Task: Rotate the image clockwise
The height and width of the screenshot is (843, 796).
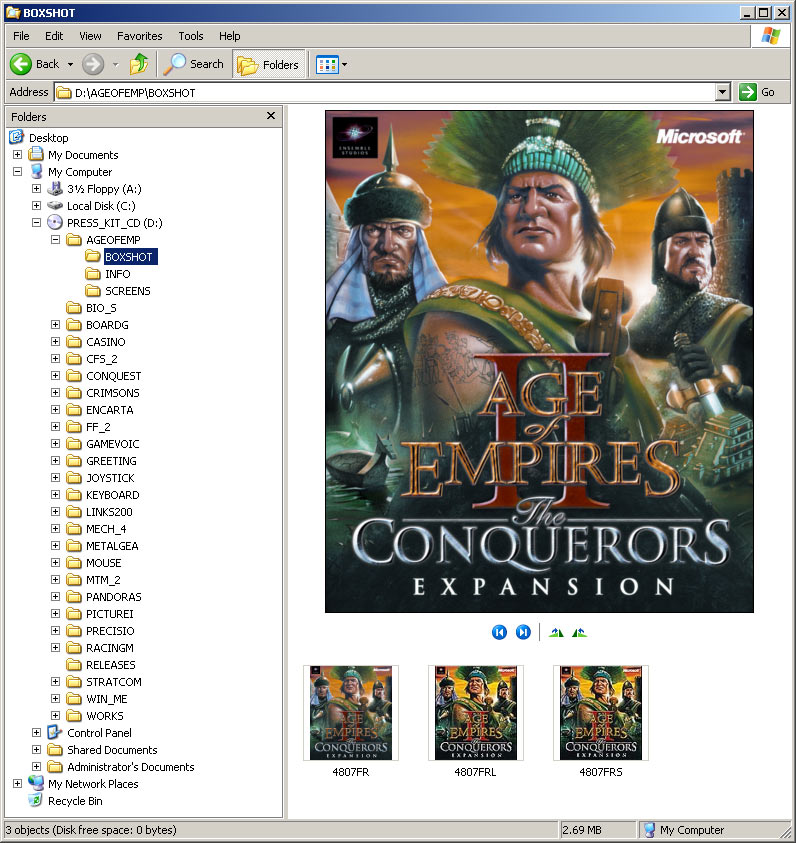Action: [556, 632]
